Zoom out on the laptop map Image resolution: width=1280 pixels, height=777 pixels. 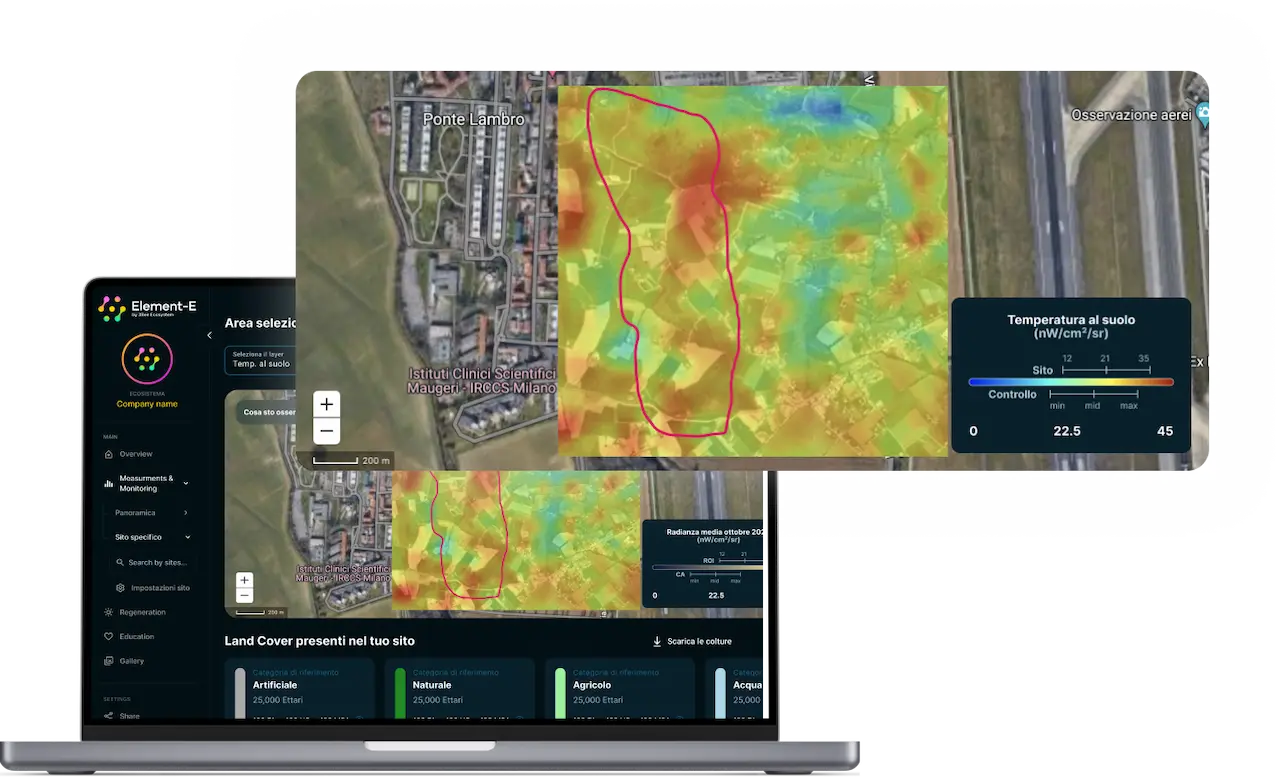click(245, 595)
